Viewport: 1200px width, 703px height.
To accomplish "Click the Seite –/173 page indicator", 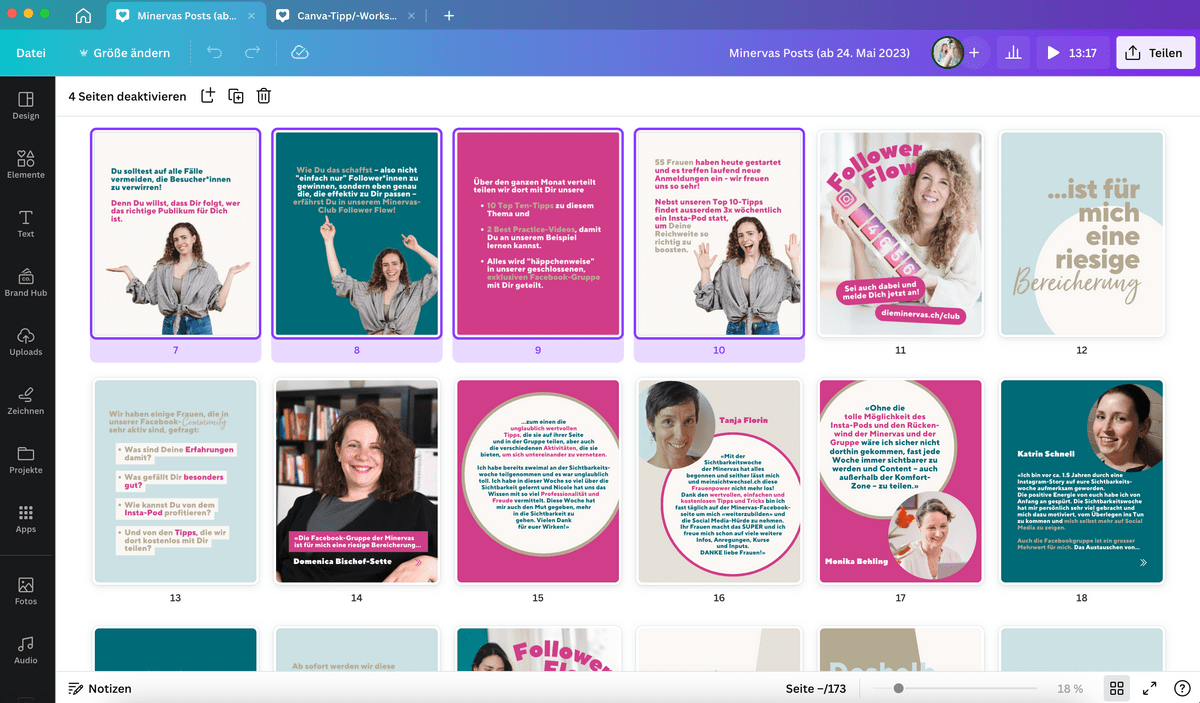I will tap(816, 688).
